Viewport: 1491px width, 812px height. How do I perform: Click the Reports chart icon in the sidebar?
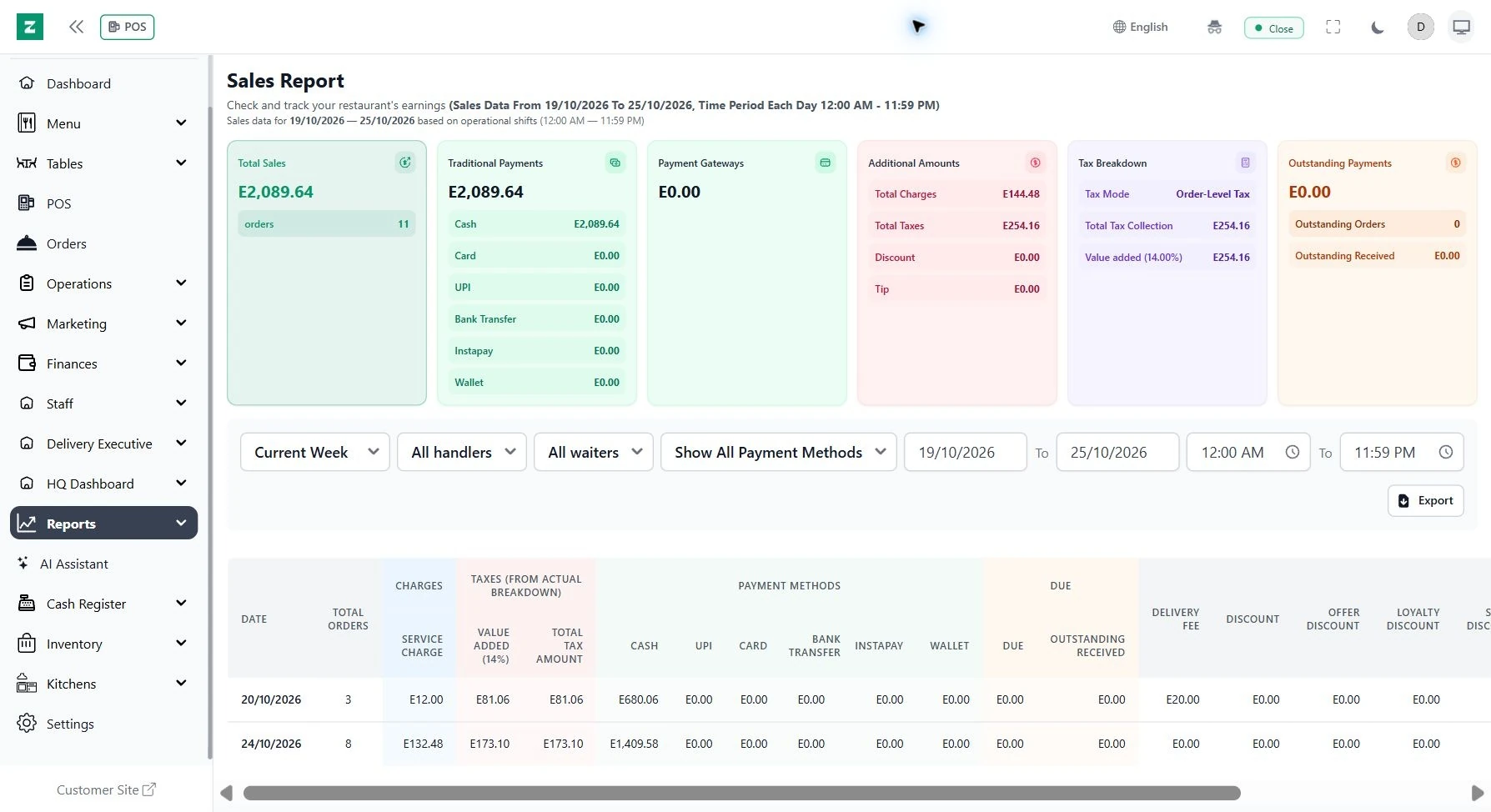click(27, 524)
